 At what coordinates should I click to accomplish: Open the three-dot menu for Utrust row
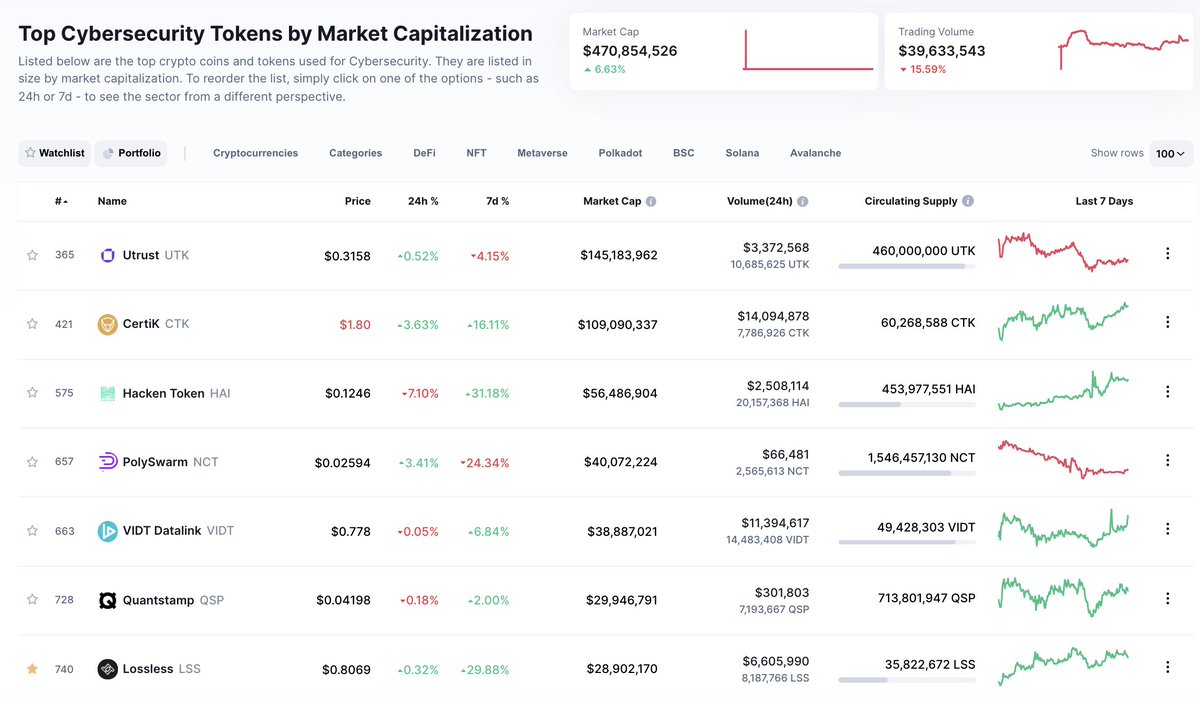click(x=1167, y=254)
